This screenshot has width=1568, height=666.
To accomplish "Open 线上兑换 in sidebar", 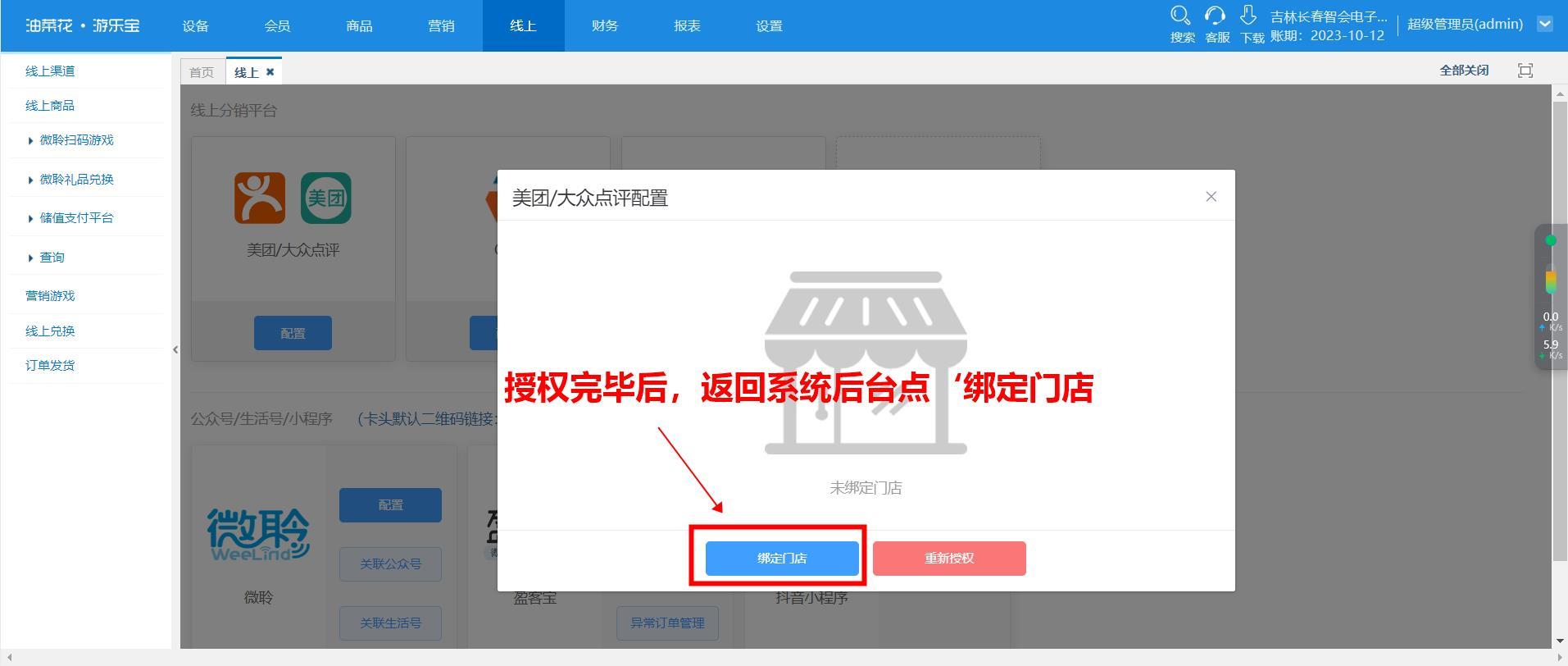I will coord(50,331).
